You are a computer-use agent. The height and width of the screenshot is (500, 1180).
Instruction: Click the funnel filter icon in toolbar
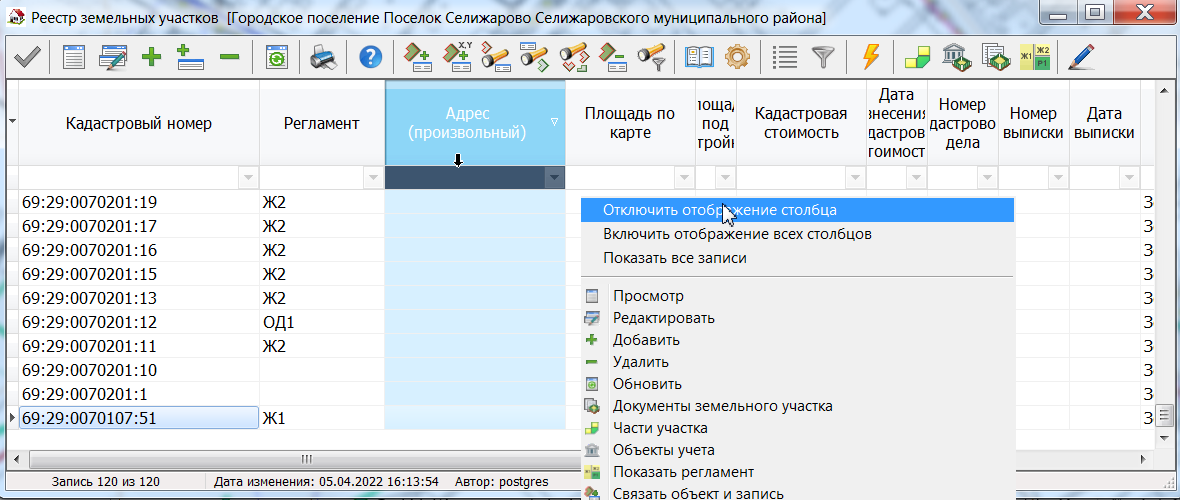coord(823,57)
